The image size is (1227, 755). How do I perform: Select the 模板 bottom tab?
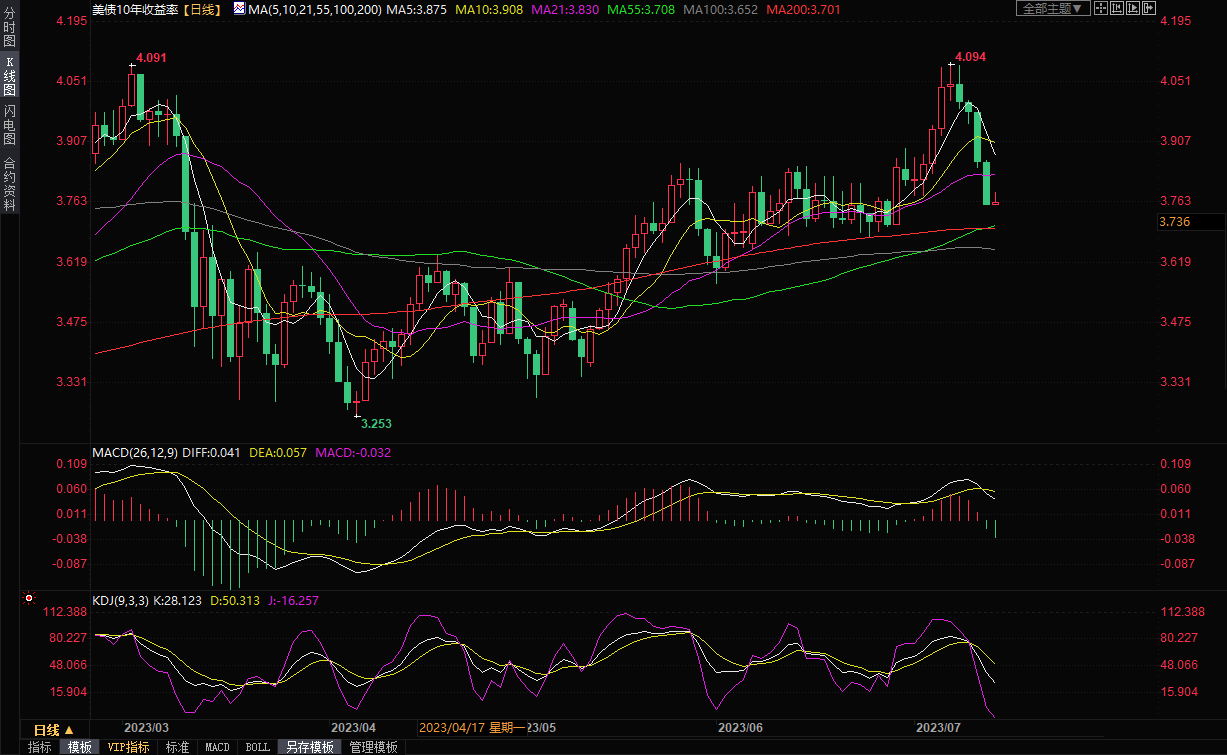tap(80, 747)
